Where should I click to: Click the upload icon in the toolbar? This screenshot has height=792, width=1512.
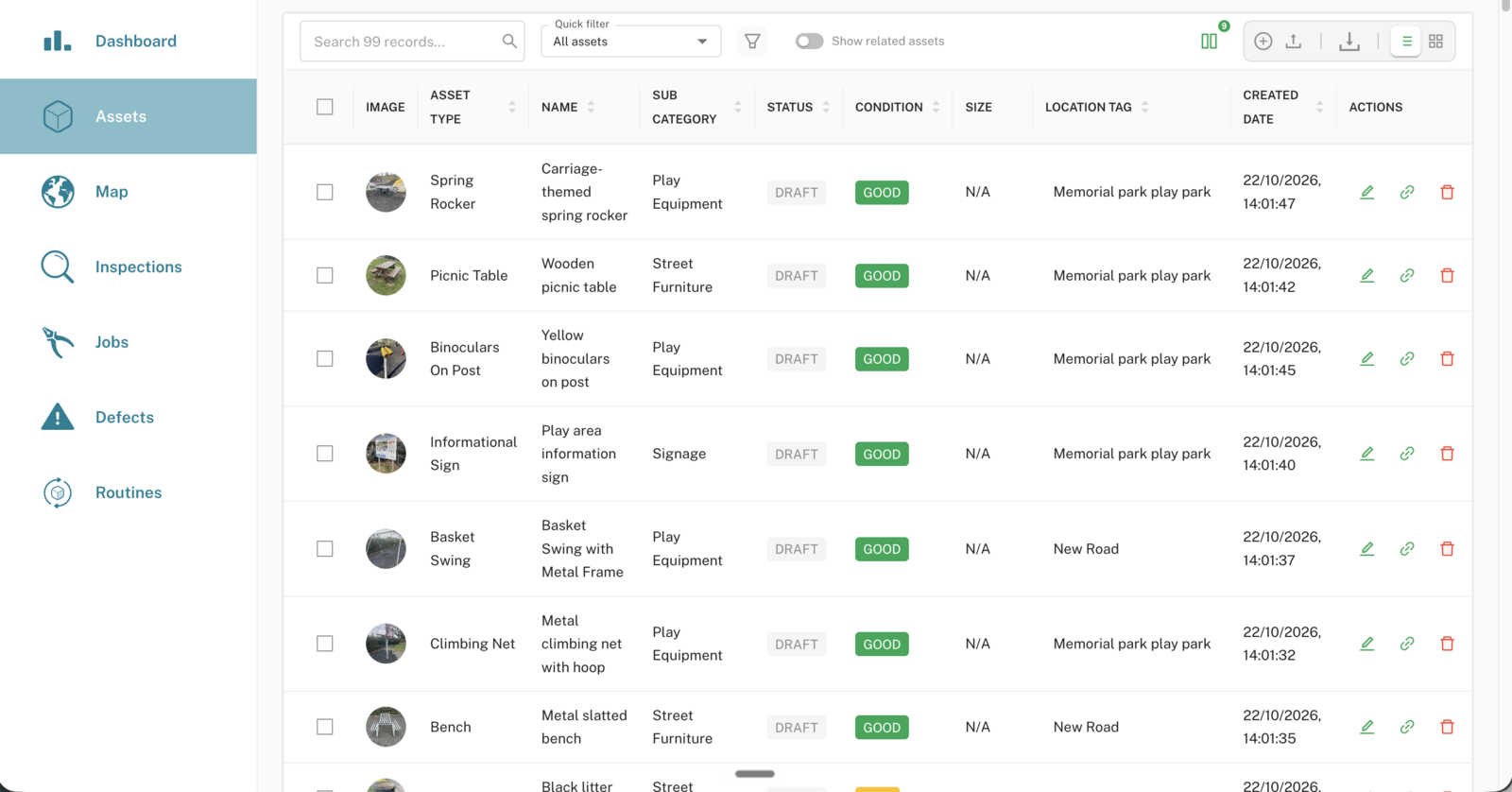(x=1294, y=41)
